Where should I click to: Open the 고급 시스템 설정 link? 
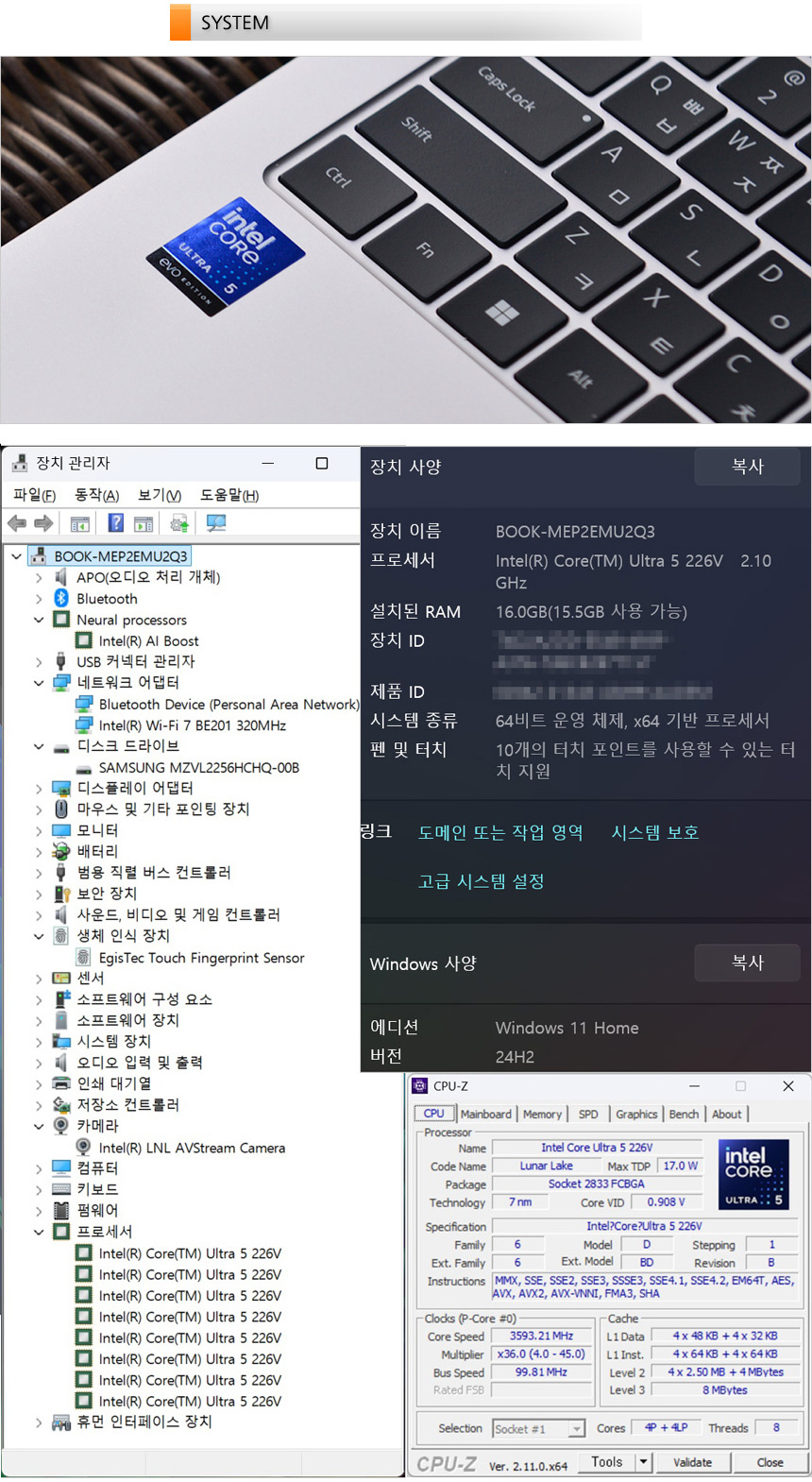[481, 881]
